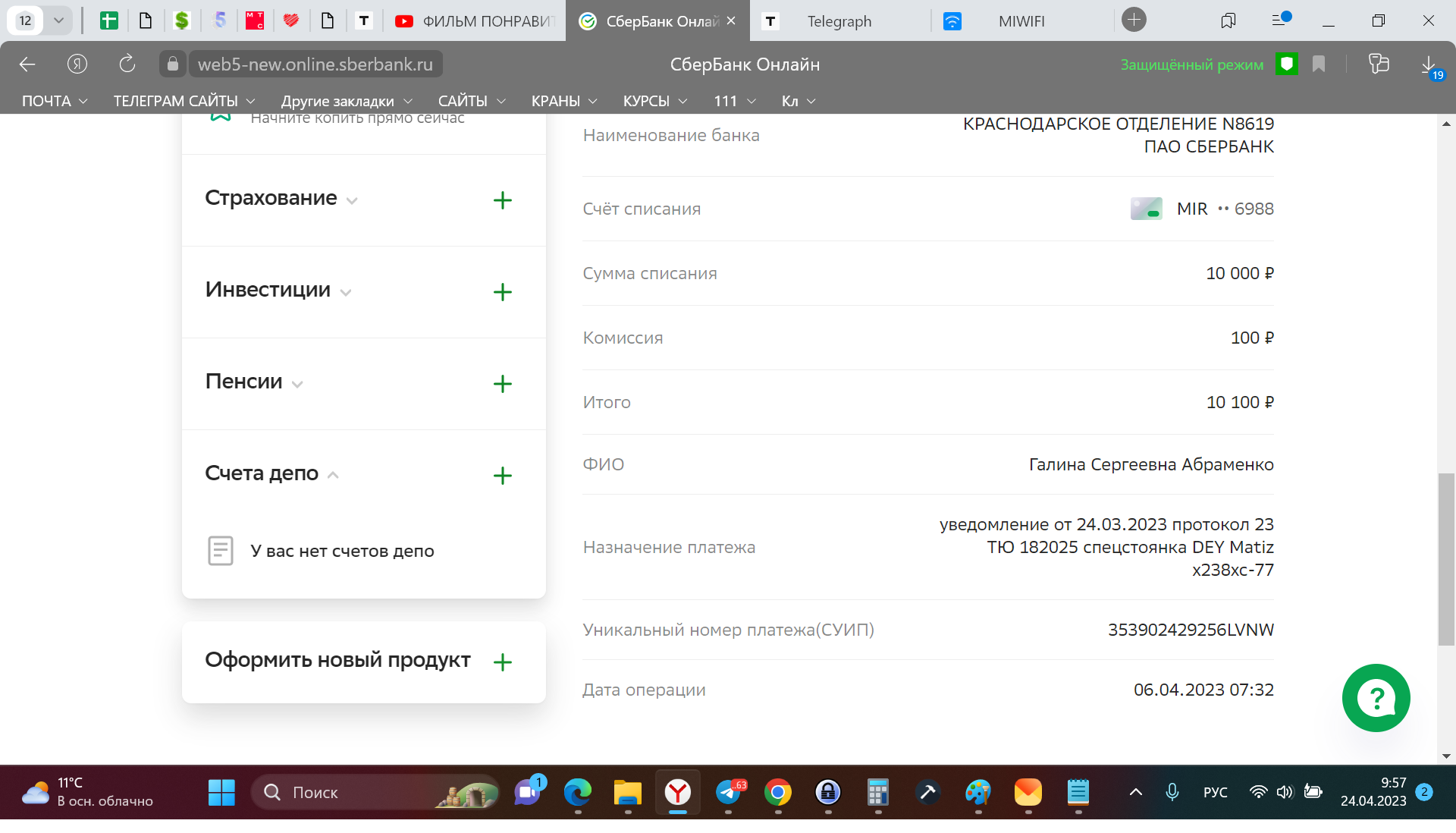Viewport: 1456px width, 833px height.
Task: Click Оформить новый продукт
Action: [337, 660]
